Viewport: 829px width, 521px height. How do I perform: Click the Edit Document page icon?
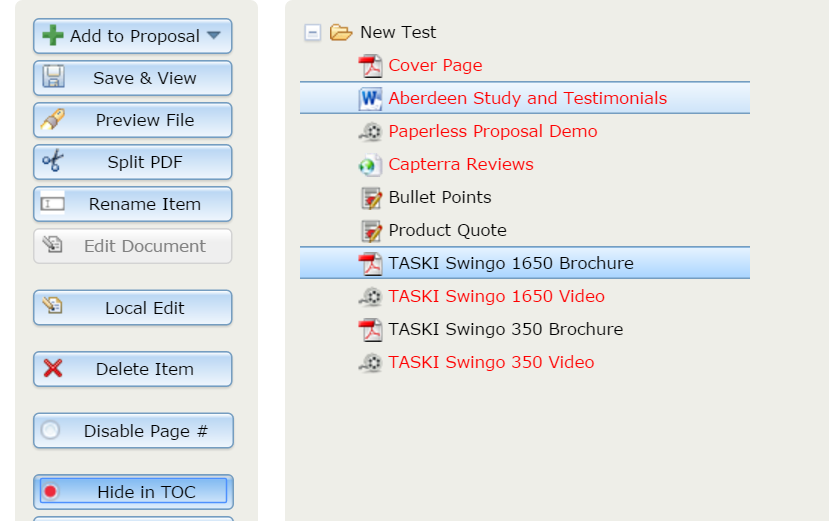click(53, 244)
